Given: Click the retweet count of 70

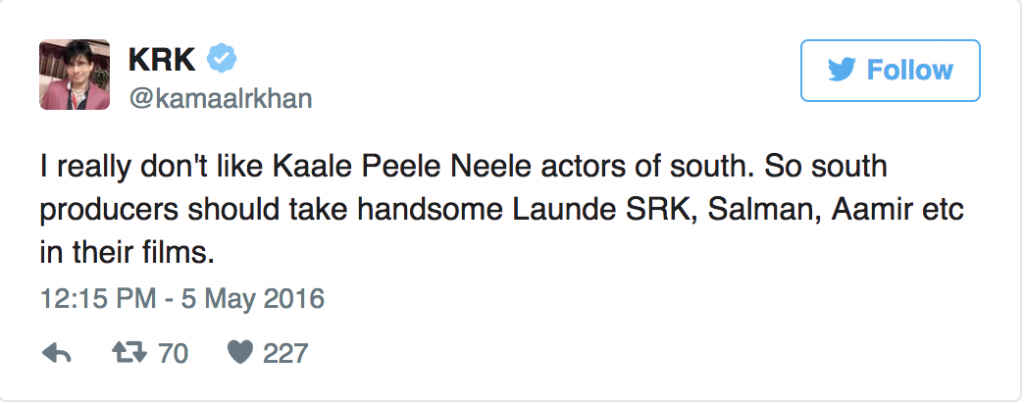Looking at the screenshot, I should [x=173, y=353].
